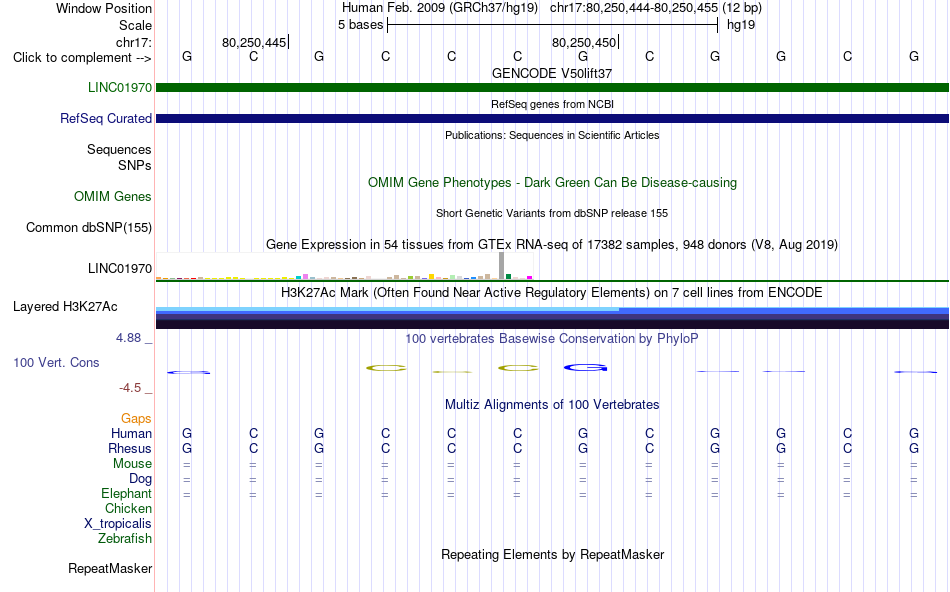This screenshot has height=592, width=950.
Task: Open the 'Common dbSNP(155)' track label
Action: click(89, 227)
